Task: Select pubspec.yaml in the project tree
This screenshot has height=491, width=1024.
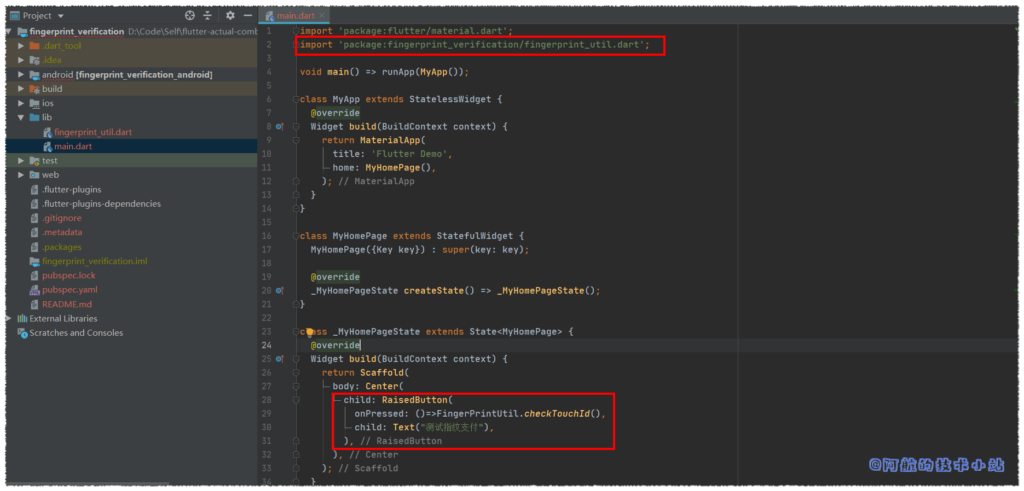Action: pyautogui.click(x=69, y=290)
